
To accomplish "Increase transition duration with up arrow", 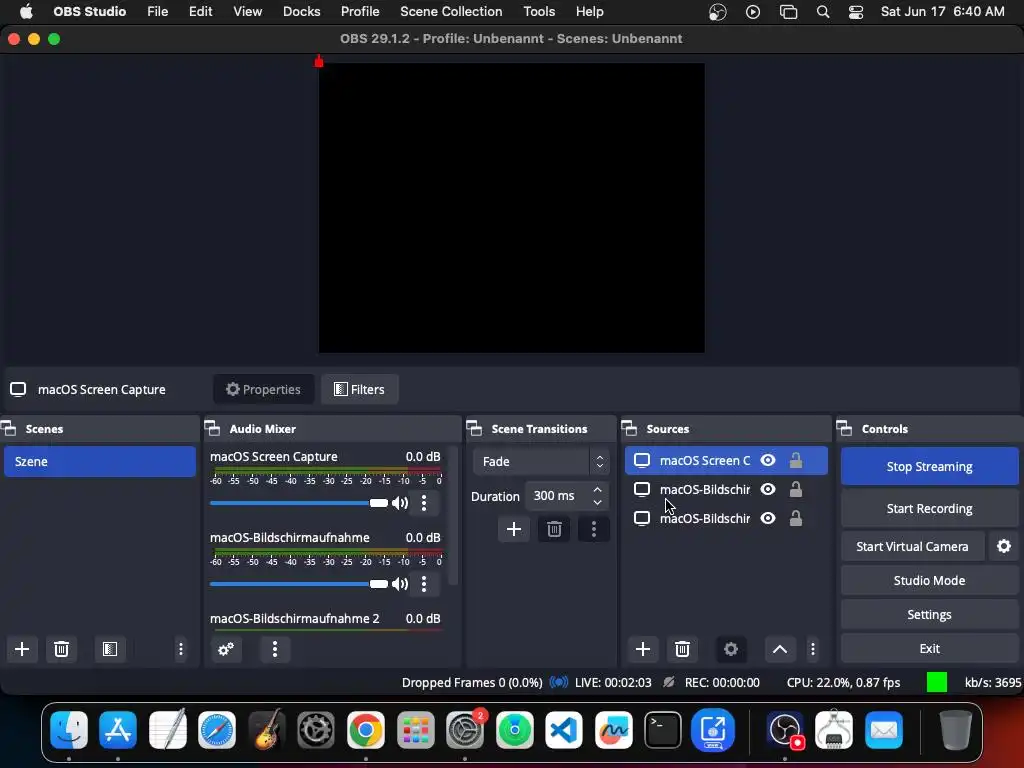I will tap(597, 490).
